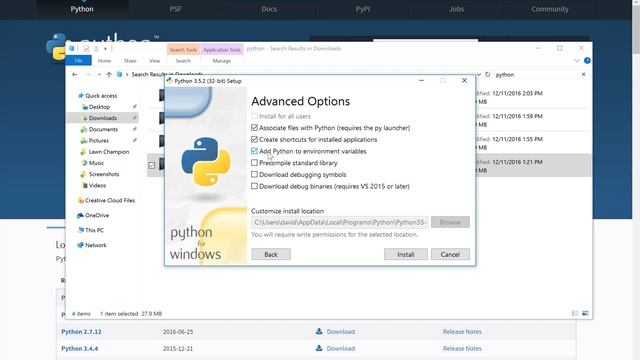The height and width of the screenshot is (360, 640).
Task: Uncheck Create shortcuts for installed applications
Action: tap(254, 139)
